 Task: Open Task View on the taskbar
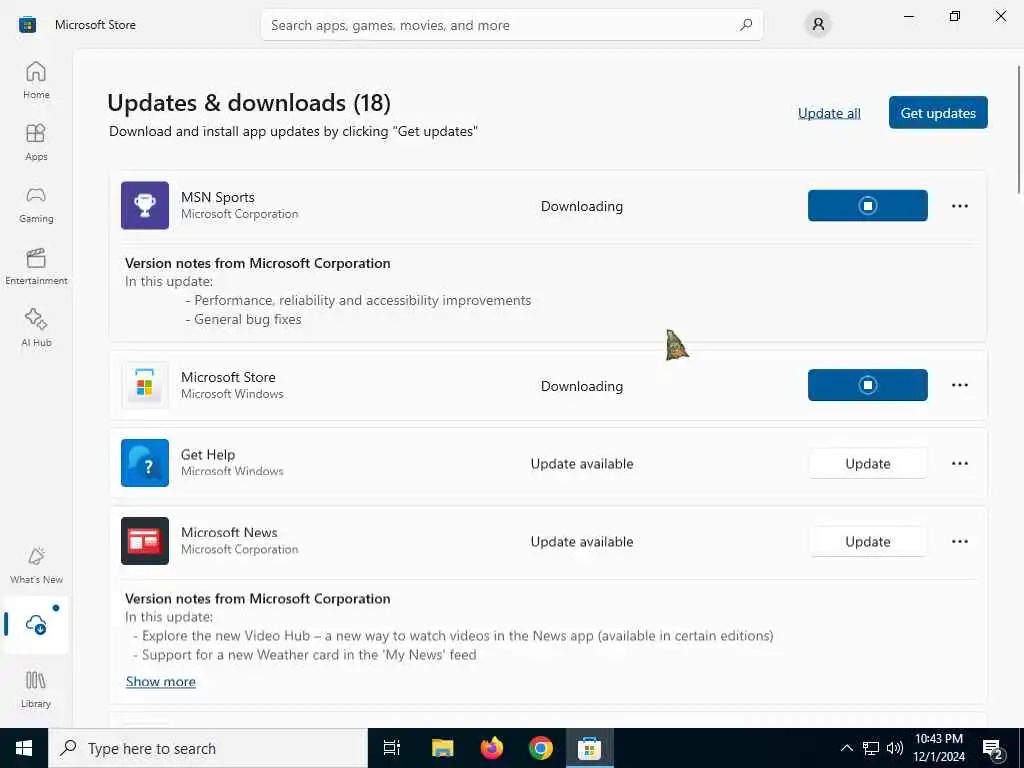[392, 748]
